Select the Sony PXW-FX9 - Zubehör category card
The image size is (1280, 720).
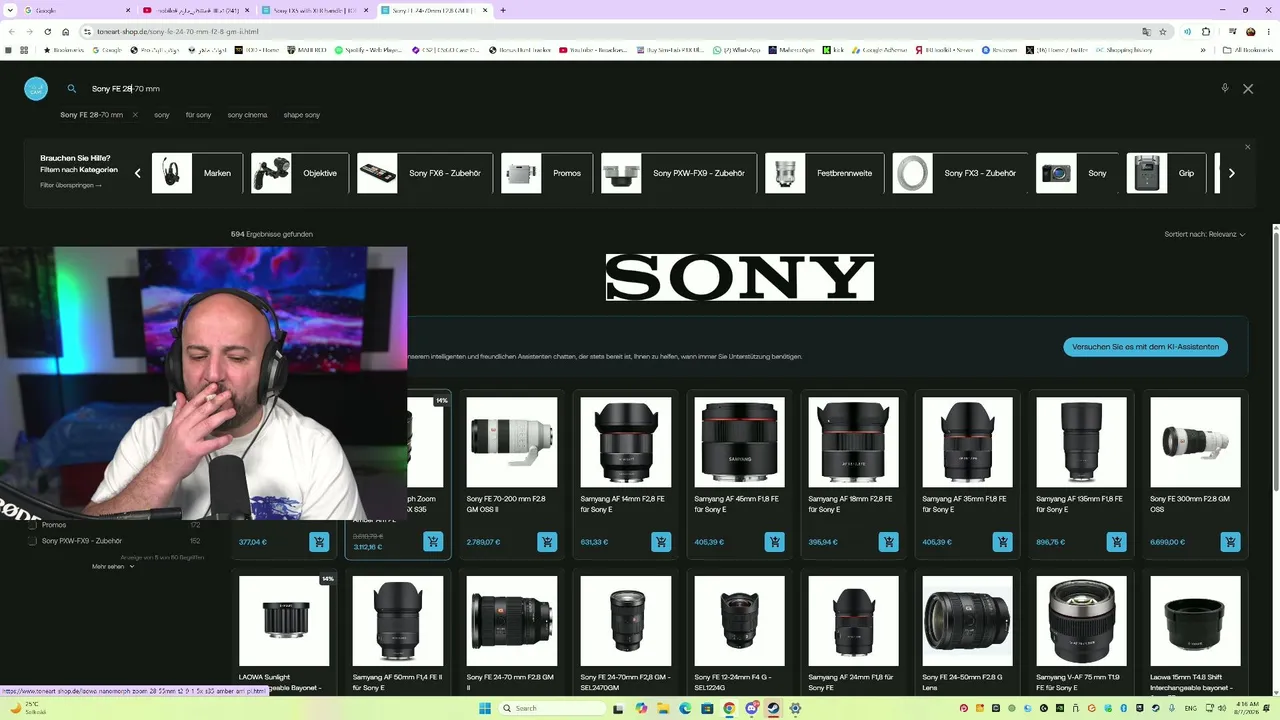[679, 173]
